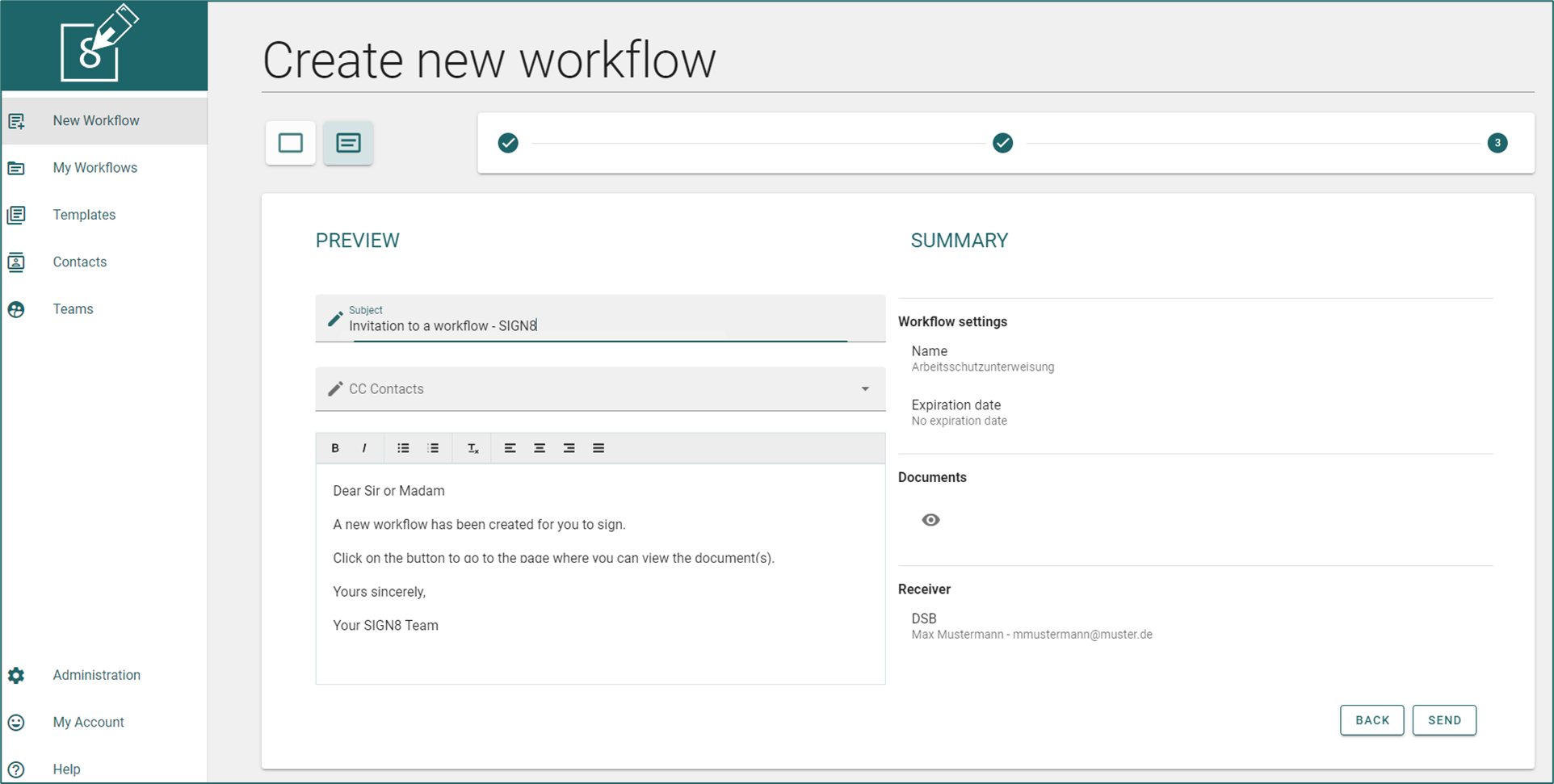Click the Teams sidebar icon
The height and width of the screenshot is (784, 1554).
(16, 309)
